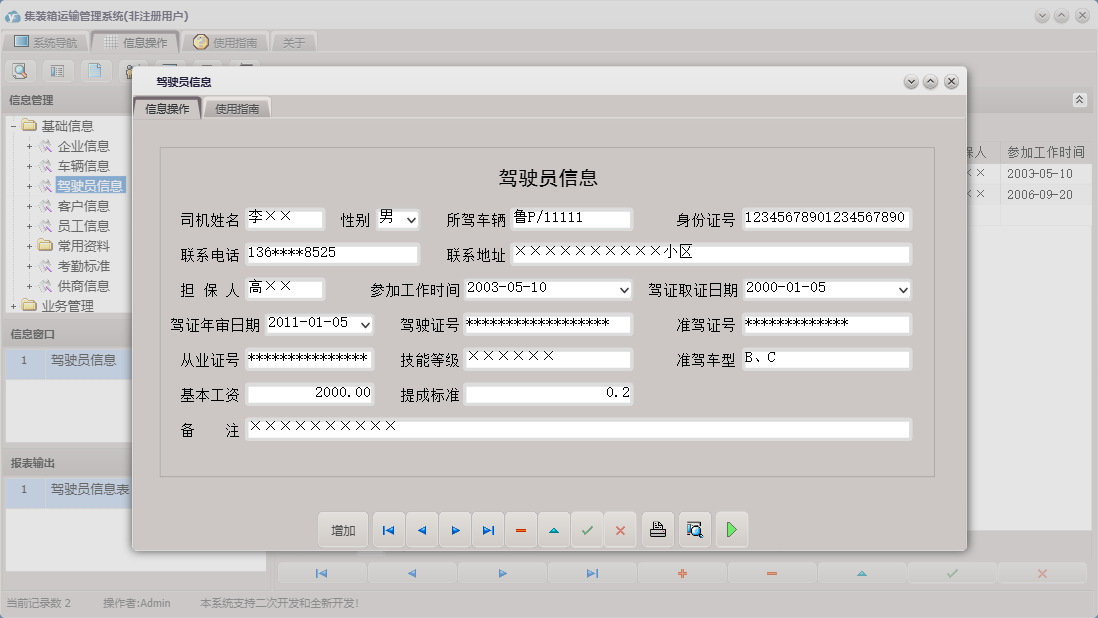
Task: Jump to the last record
Action: point(488,530)
